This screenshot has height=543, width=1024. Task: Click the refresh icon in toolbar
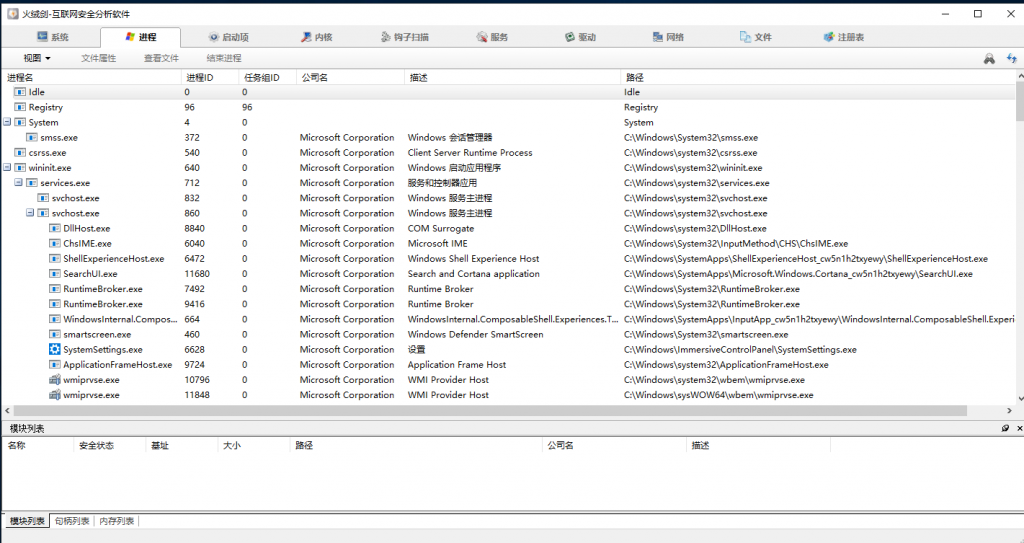point(1012,59)
